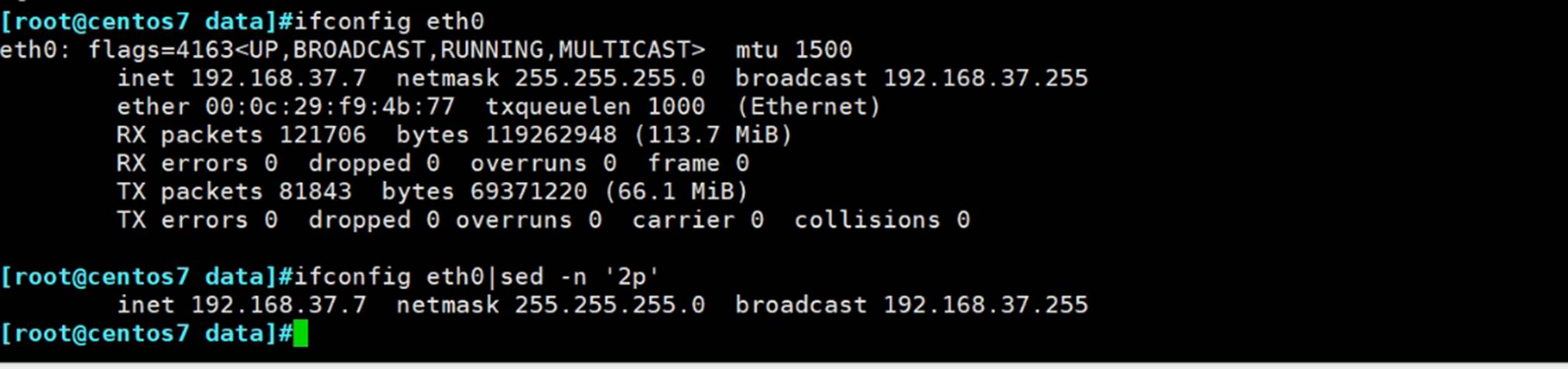The width and height of the screenshot is (1568, 369).
Task: Click the sed -n '2p' command text
Action: tap(579, 277)
